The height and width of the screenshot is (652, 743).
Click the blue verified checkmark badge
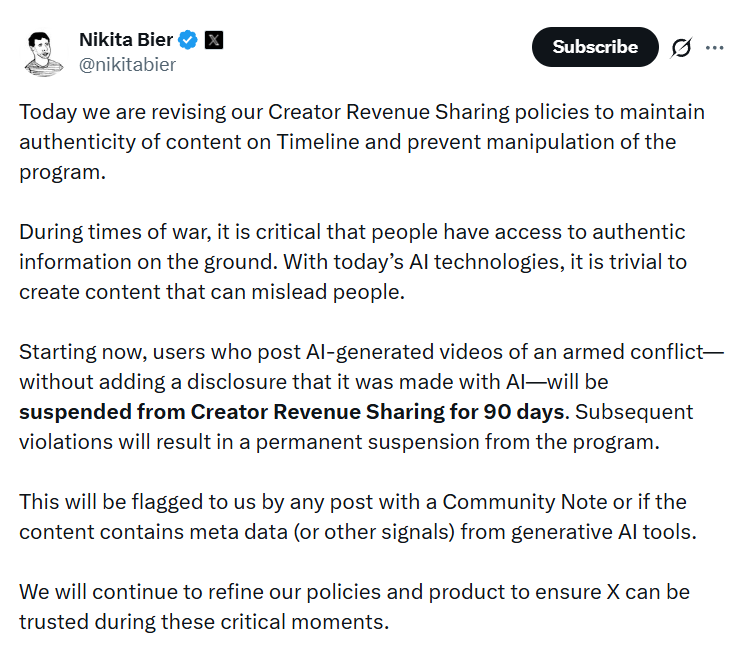188,40
